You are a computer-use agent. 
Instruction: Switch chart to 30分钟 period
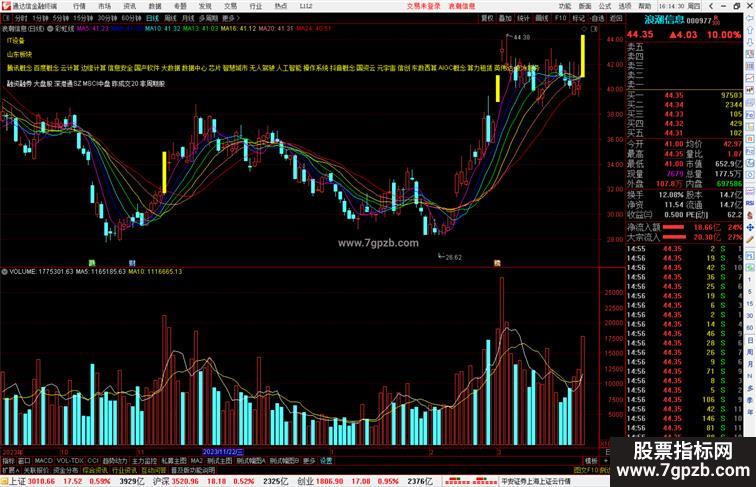(107, 18)
